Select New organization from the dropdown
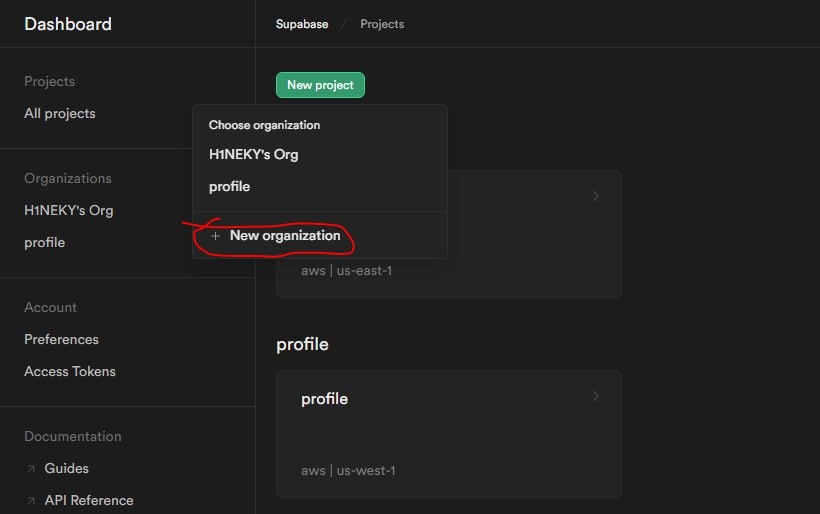Viewport: 820px width, 514px height. click(284, 236)
